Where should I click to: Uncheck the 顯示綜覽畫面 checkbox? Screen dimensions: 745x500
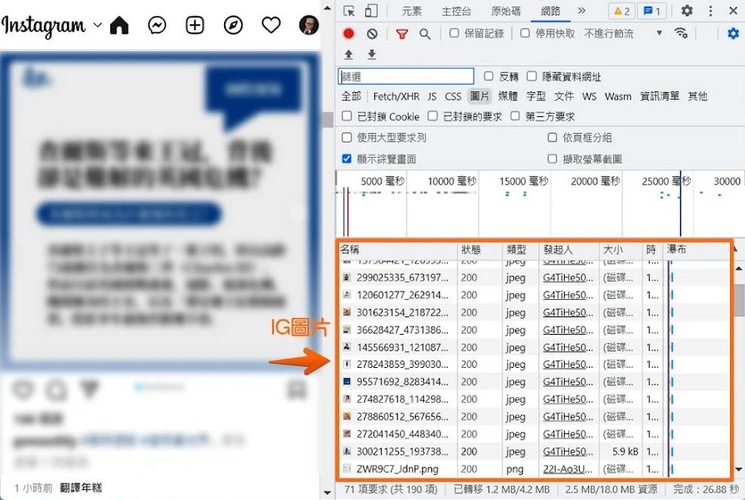pyautogui.click(x=347, y=159)
